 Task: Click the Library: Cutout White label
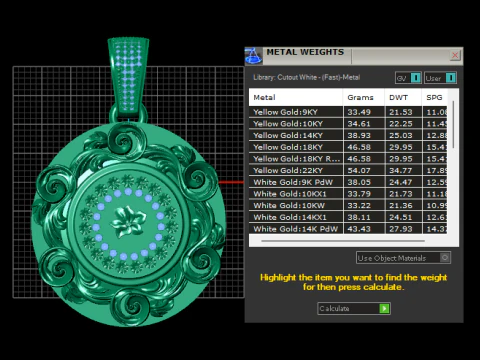coord(306,77)
